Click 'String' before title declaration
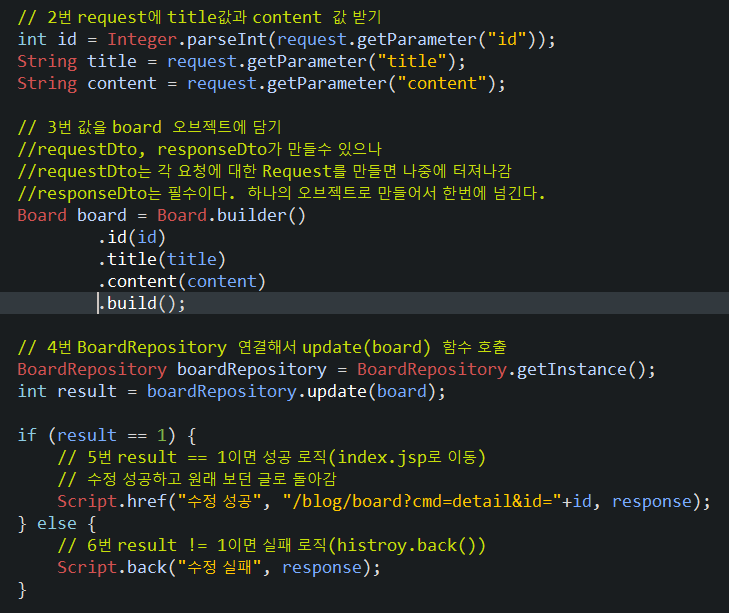 click(47, 61)
